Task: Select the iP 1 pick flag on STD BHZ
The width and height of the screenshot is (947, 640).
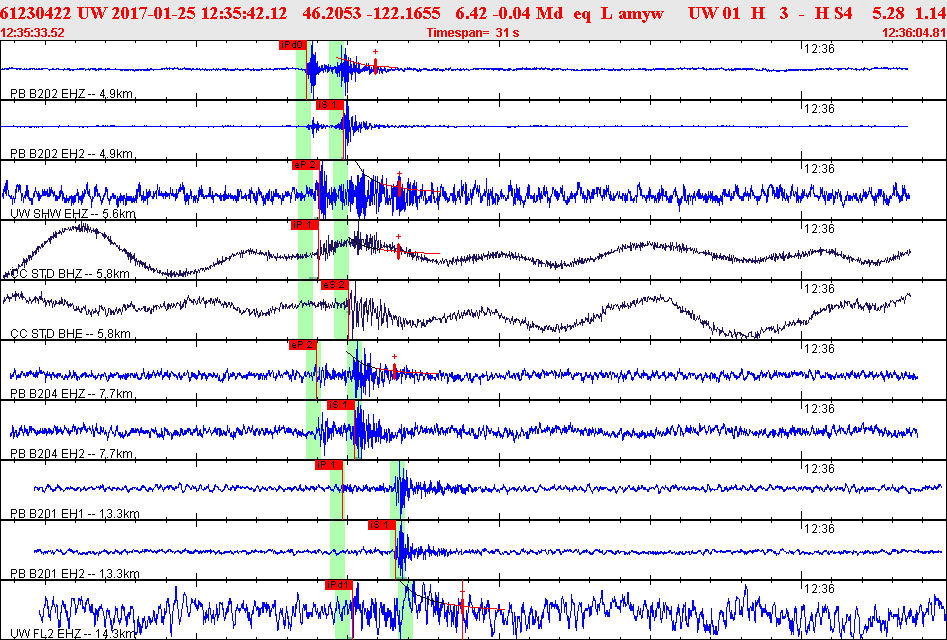Action: (304, 225)
